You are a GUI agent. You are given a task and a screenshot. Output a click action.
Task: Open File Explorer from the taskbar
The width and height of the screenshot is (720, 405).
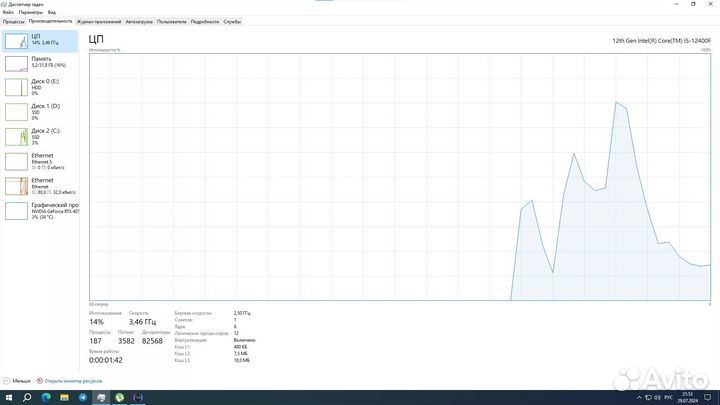(x=64, y=397)
